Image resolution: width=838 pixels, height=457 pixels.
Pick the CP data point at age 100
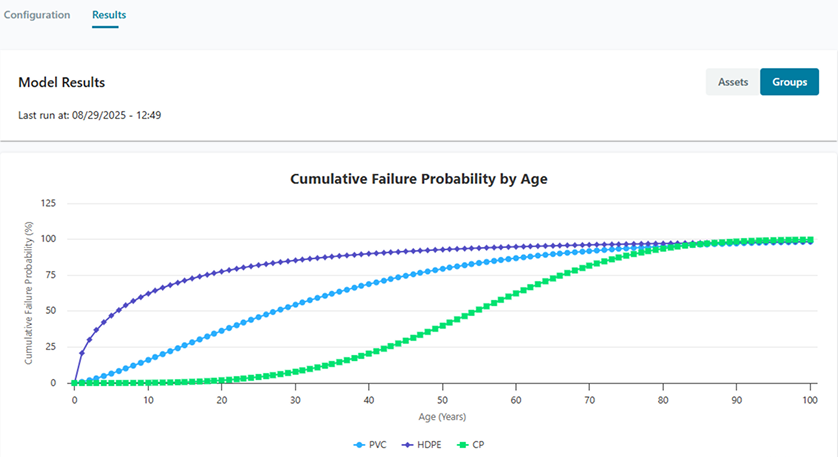click(x=809, y=240)
